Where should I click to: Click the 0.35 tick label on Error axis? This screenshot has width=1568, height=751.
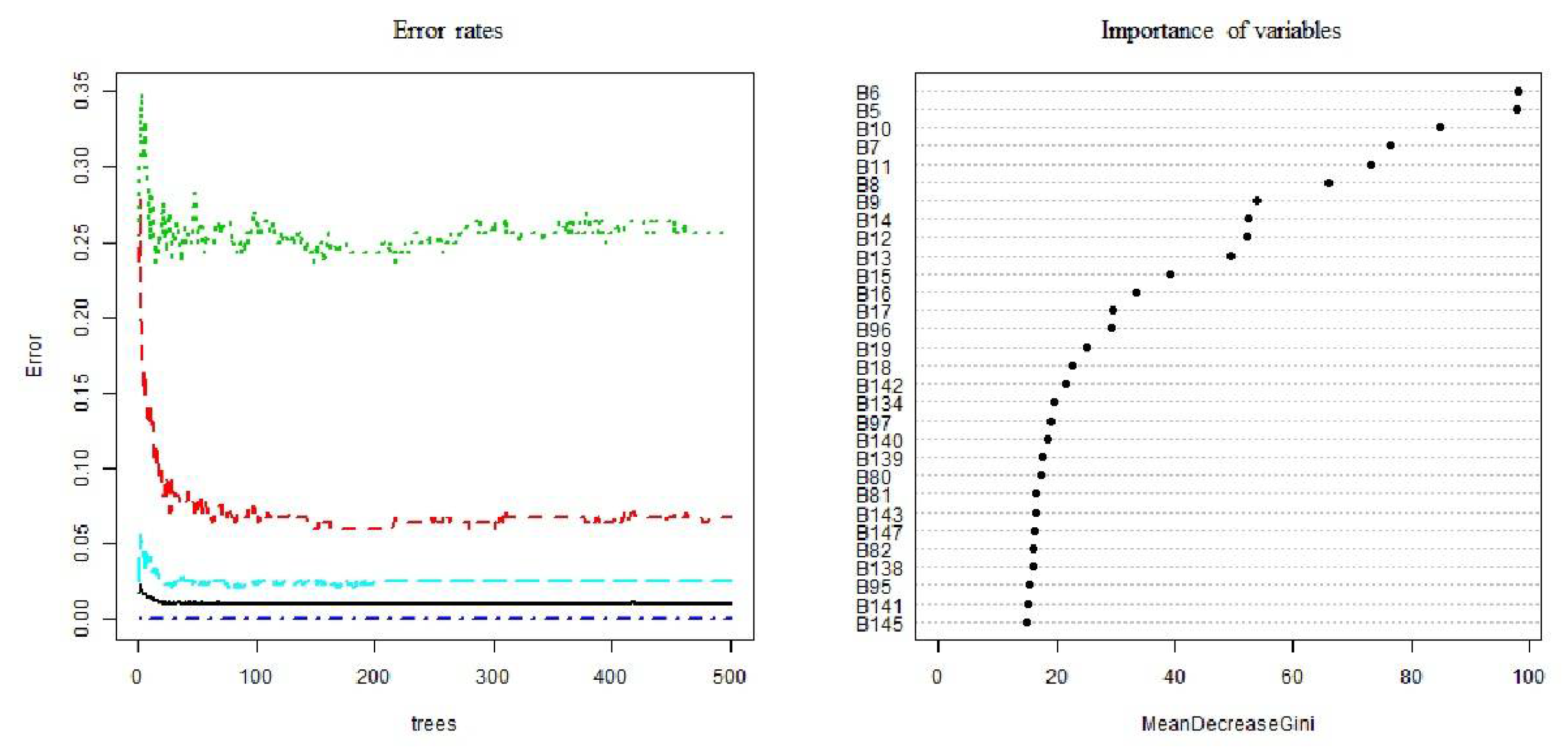[81, 91]
